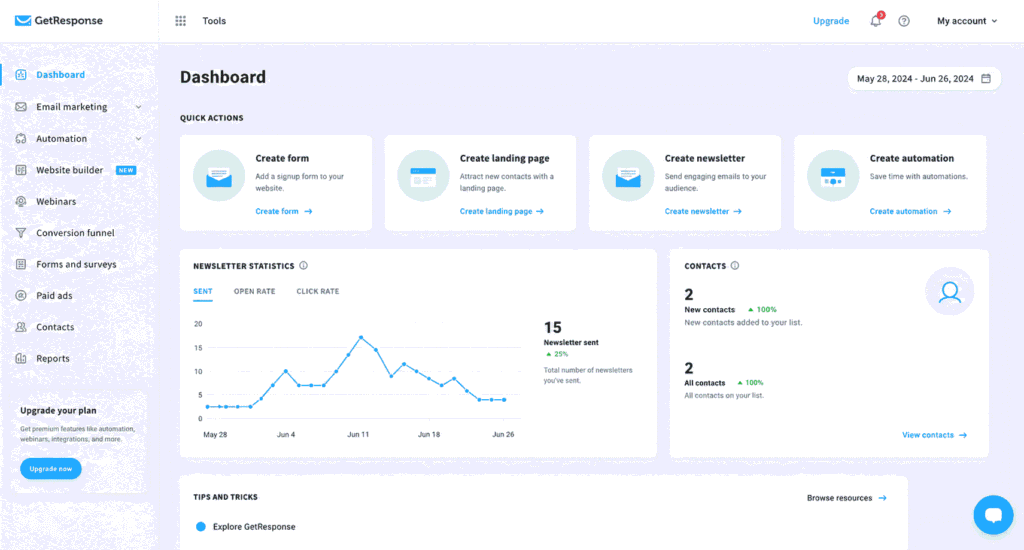The width and height of the screenshot is (1024, 550).
Task: Open the notifications bell
Action: [x=876, y=21]
